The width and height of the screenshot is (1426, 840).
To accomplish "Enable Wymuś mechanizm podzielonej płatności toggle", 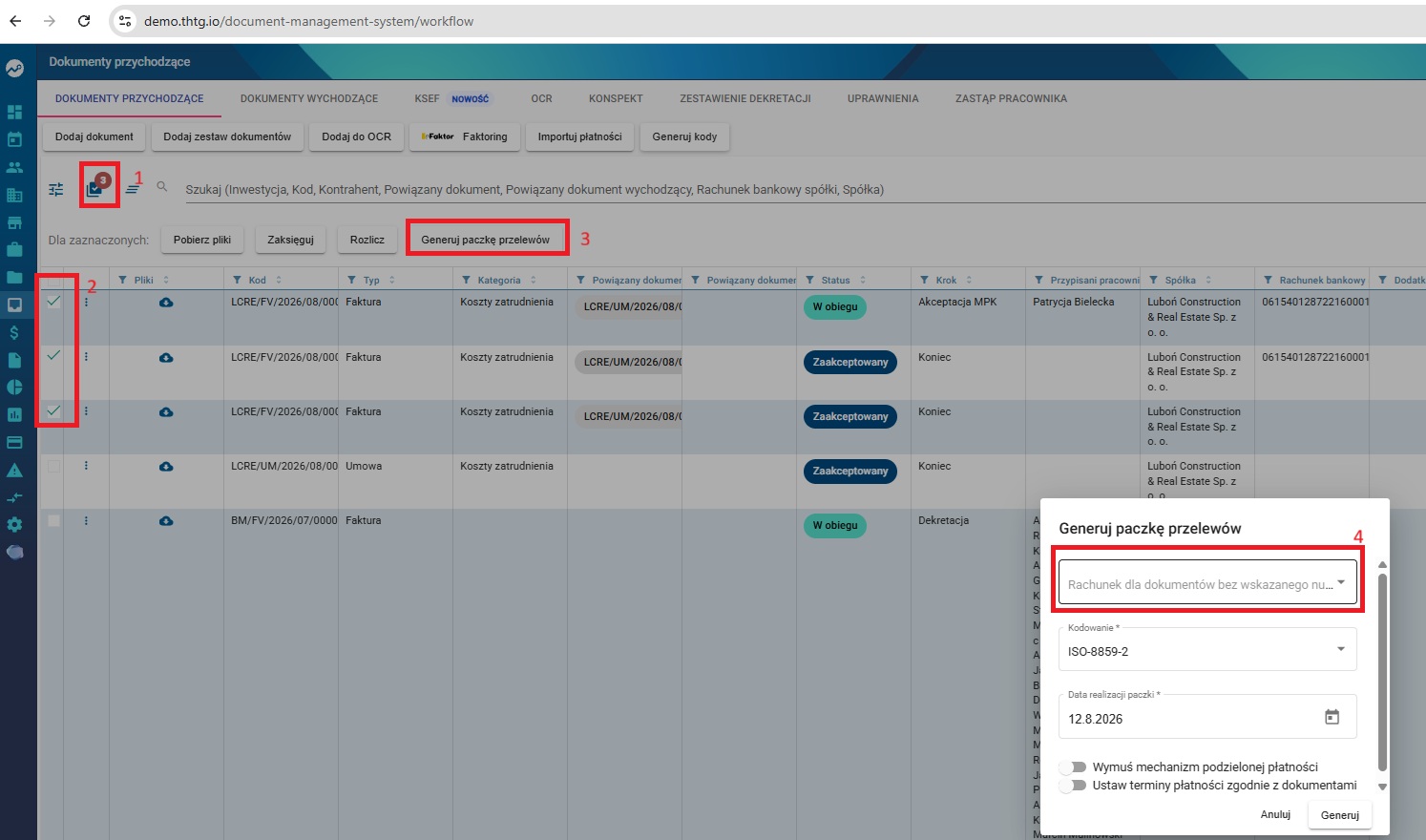I will [1074, 766].
